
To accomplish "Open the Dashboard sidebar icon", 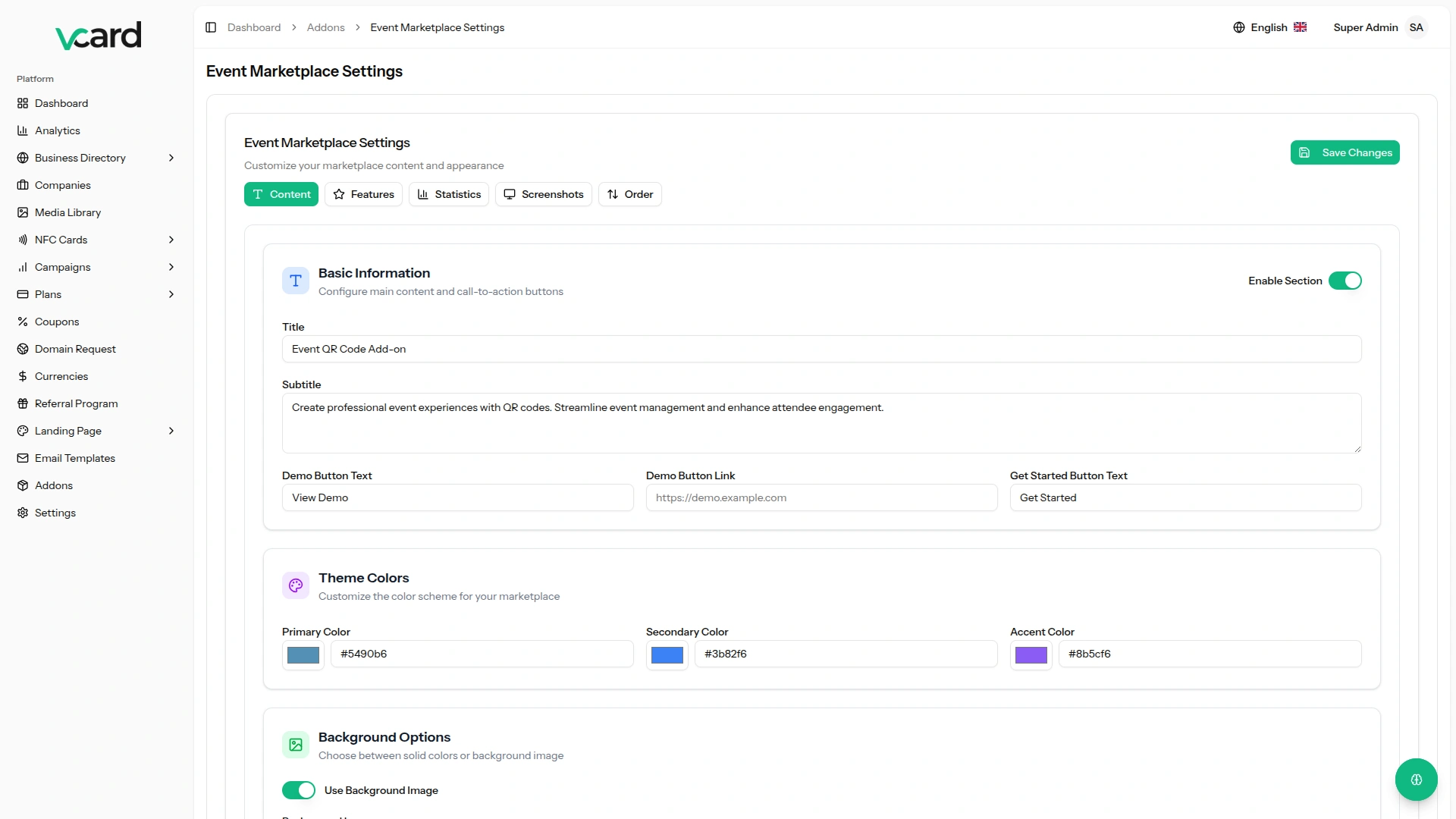I will click(x=23, y=103).
